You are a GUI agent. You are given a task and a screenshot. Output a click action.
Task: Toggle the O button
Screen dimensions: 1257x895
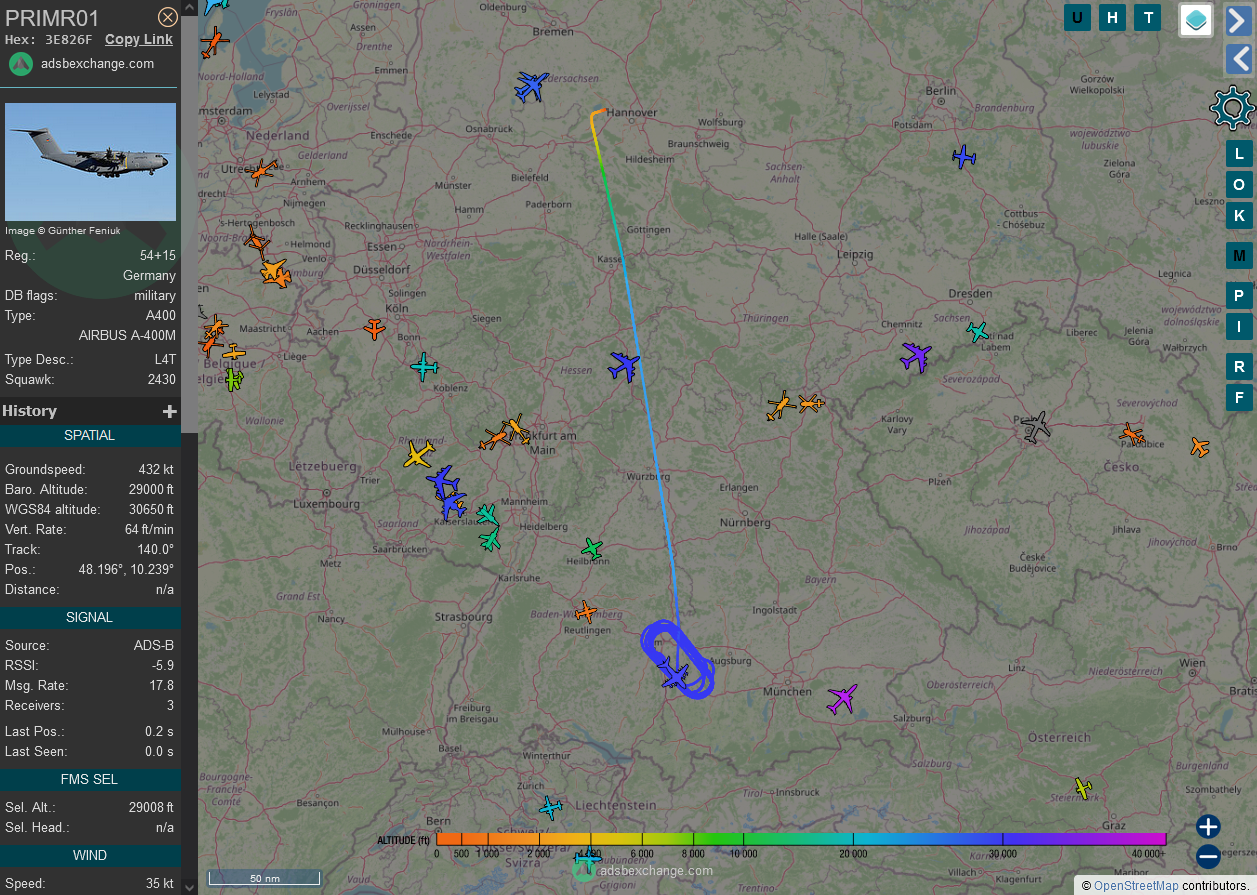(x=1239, y=184)
